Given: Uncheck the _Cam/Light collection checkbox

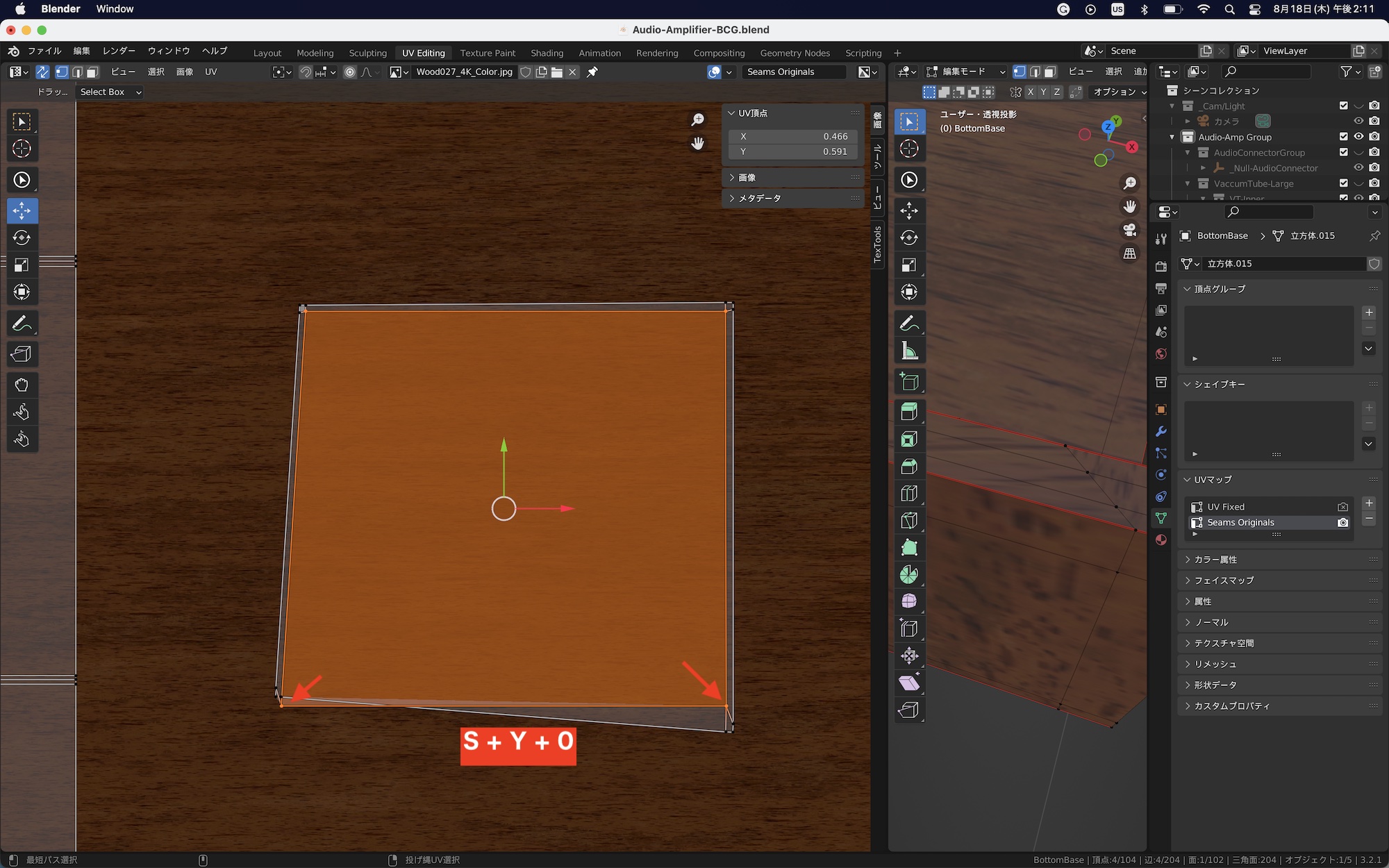Looking at the screenshot, I should (1343, 106).
